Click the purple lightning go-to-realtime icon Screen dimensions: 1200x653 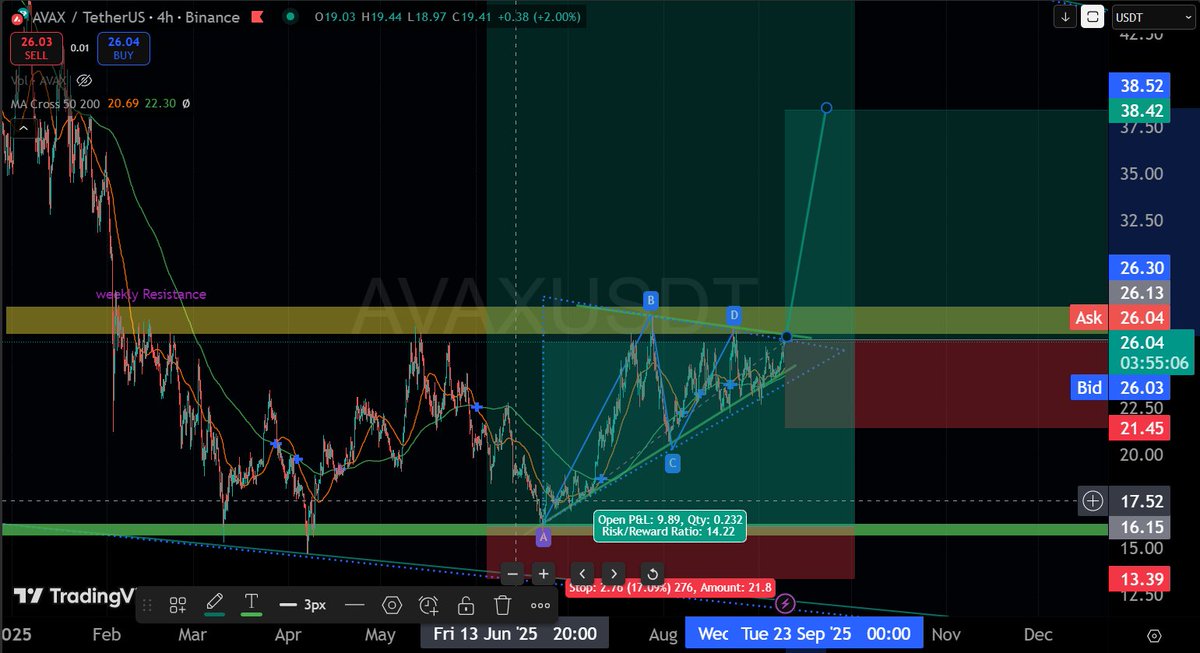pyautogui.click(x=785, y=603)
